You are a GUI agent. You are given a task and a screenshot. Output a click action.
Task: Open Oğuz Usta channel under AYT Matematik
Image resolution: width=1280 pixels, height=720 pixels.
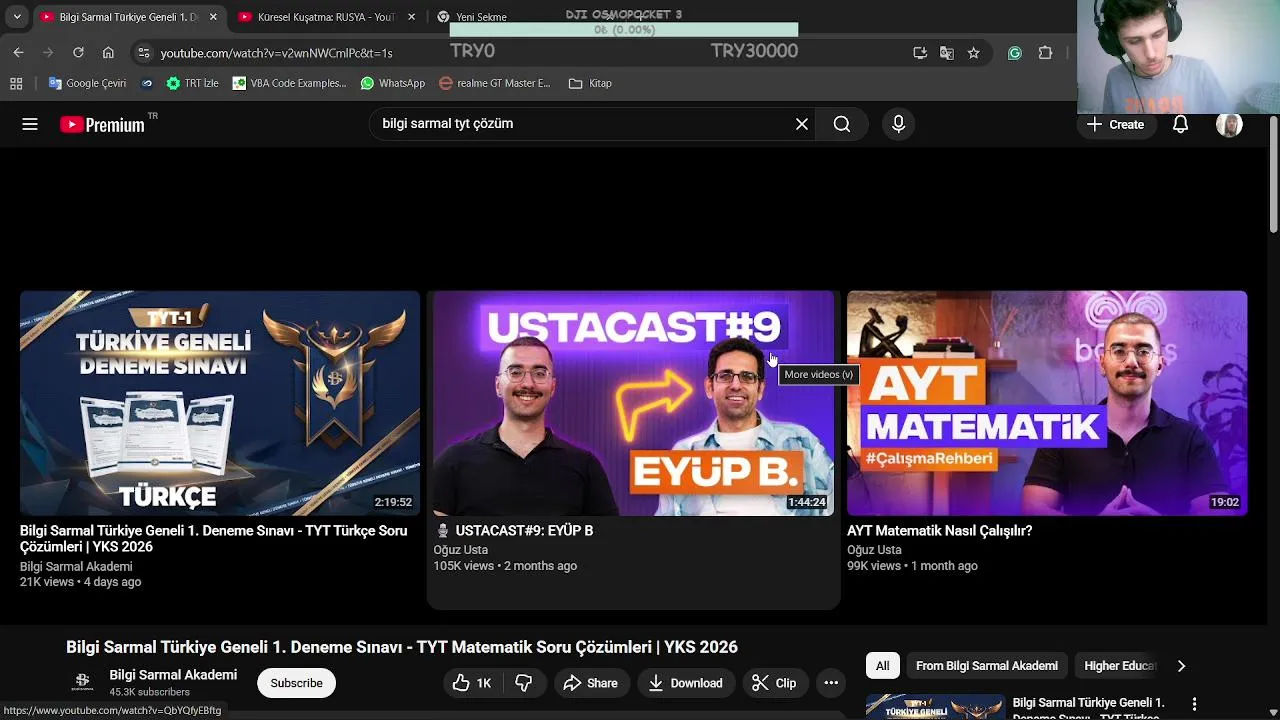pos(875,550)
